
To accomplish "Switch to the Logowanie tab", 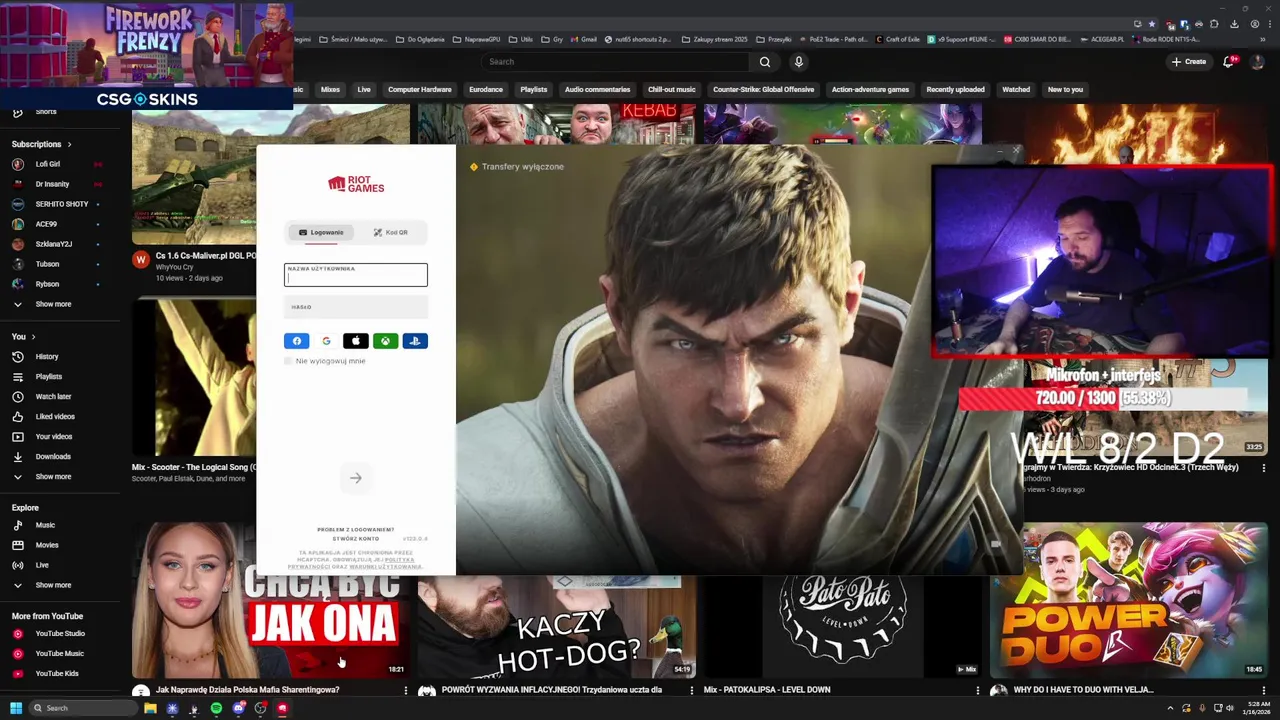I will [x=321, y=232].
